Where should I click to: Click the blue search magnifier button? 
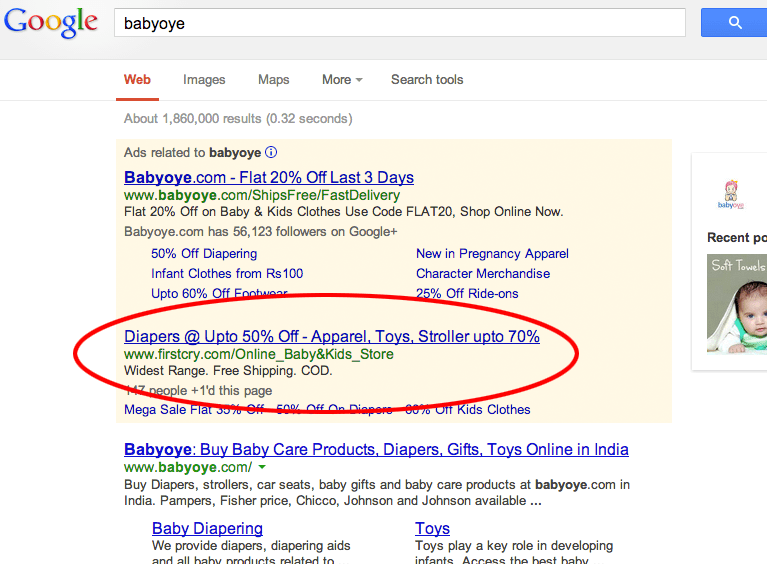coord(734,23)
